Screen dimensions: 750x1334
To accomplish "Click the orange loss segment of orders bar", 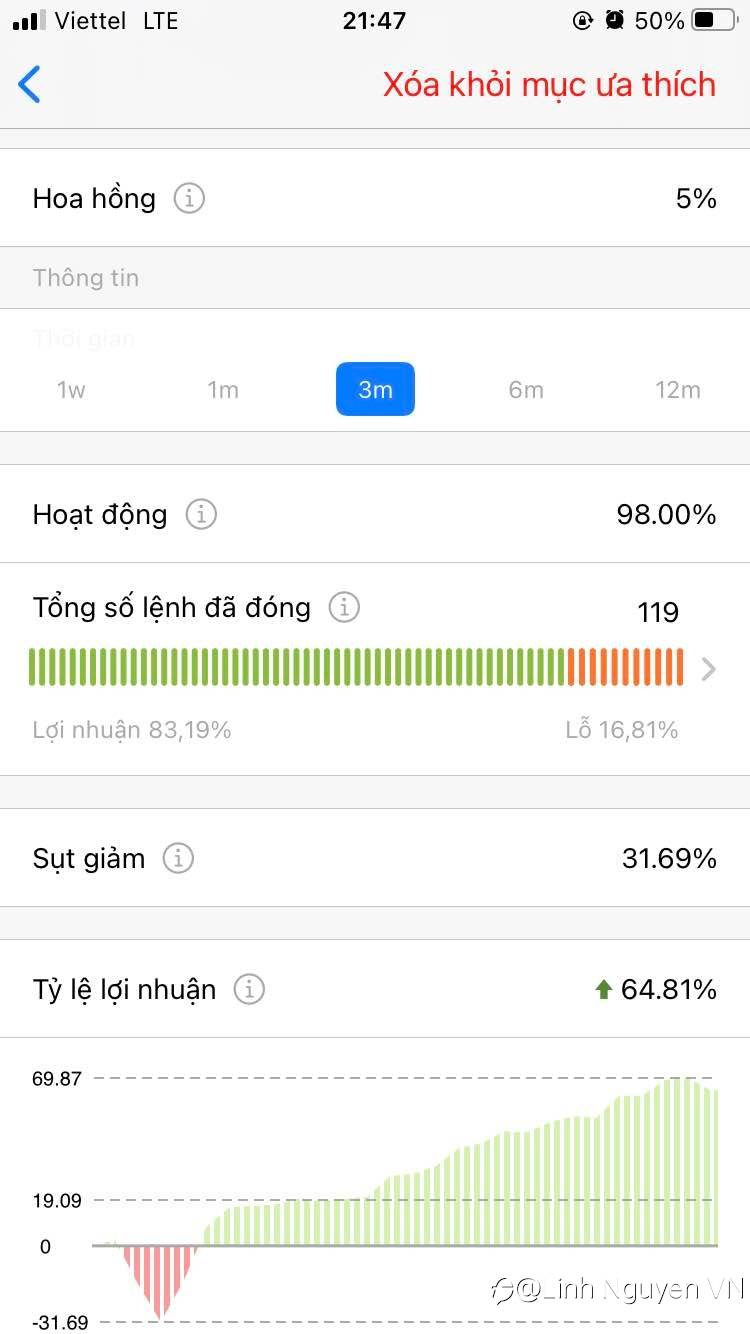I will (625, 667).
